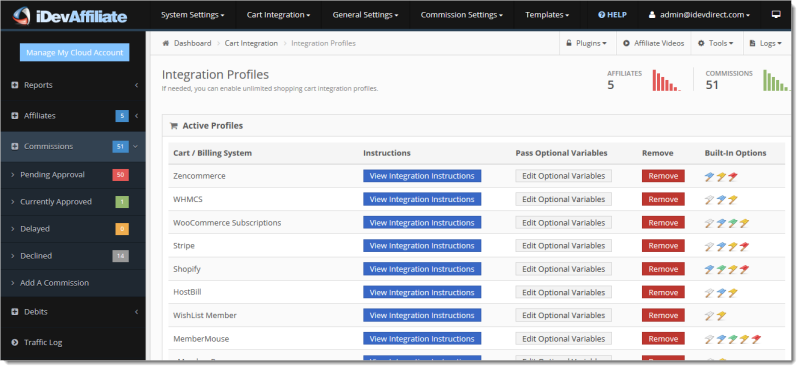This screenshot has width=800, height=369.
Task: Remove the WooCommerce Subscriptions profile
Action: click(x=663, y=223)
